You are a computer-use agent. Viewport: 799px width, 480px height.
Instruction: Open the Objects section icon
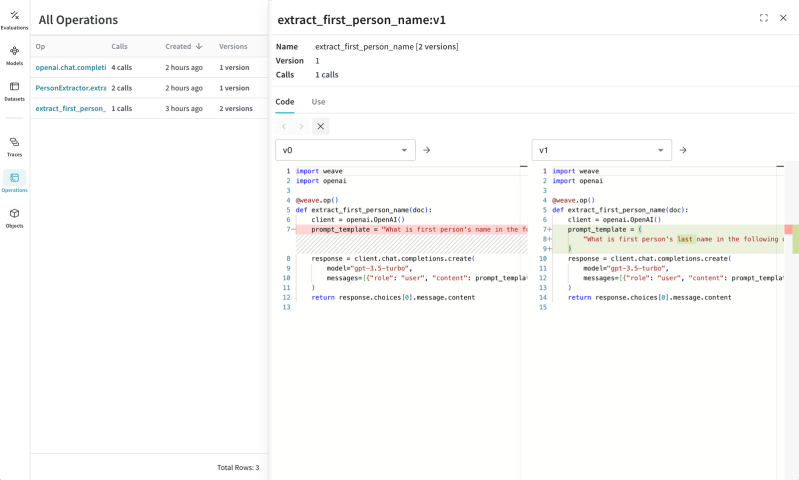pyautogui.click(x=14, y=217)
